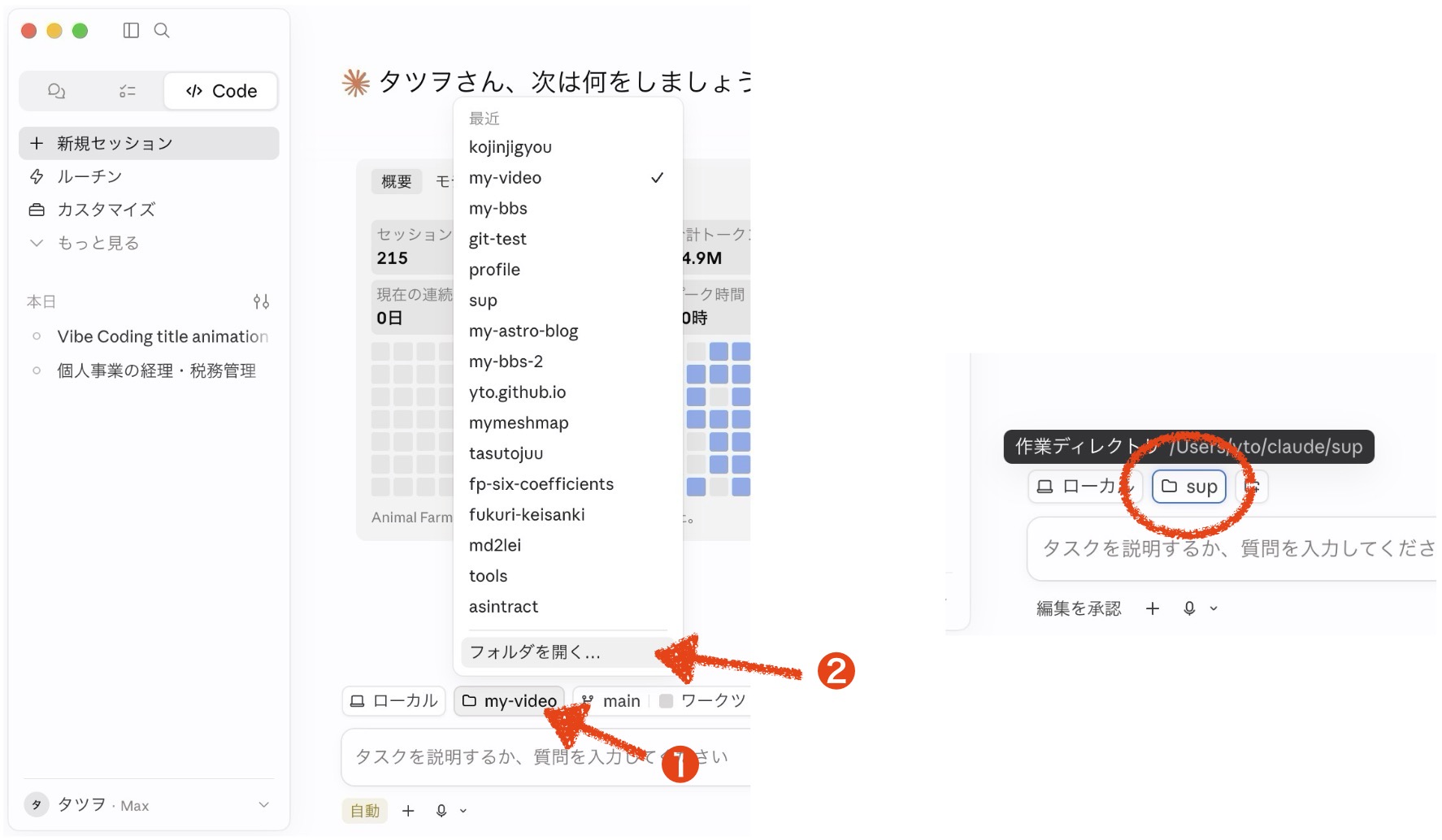Focus the task input in the right panel
The image size is (1442, 840).
[1232, 549]
